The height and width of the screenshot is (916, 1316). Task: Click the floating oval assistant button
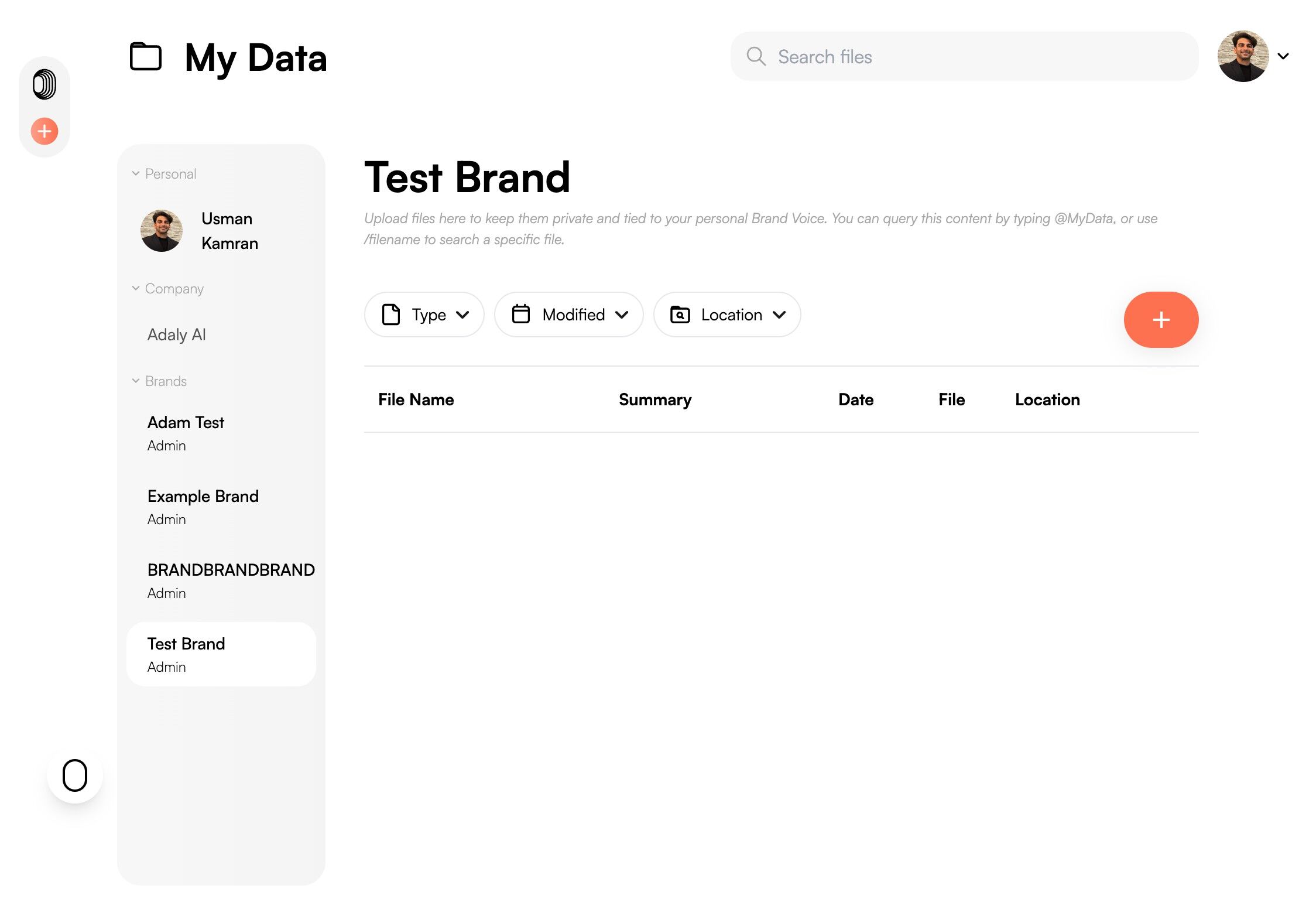pos(75,775)
